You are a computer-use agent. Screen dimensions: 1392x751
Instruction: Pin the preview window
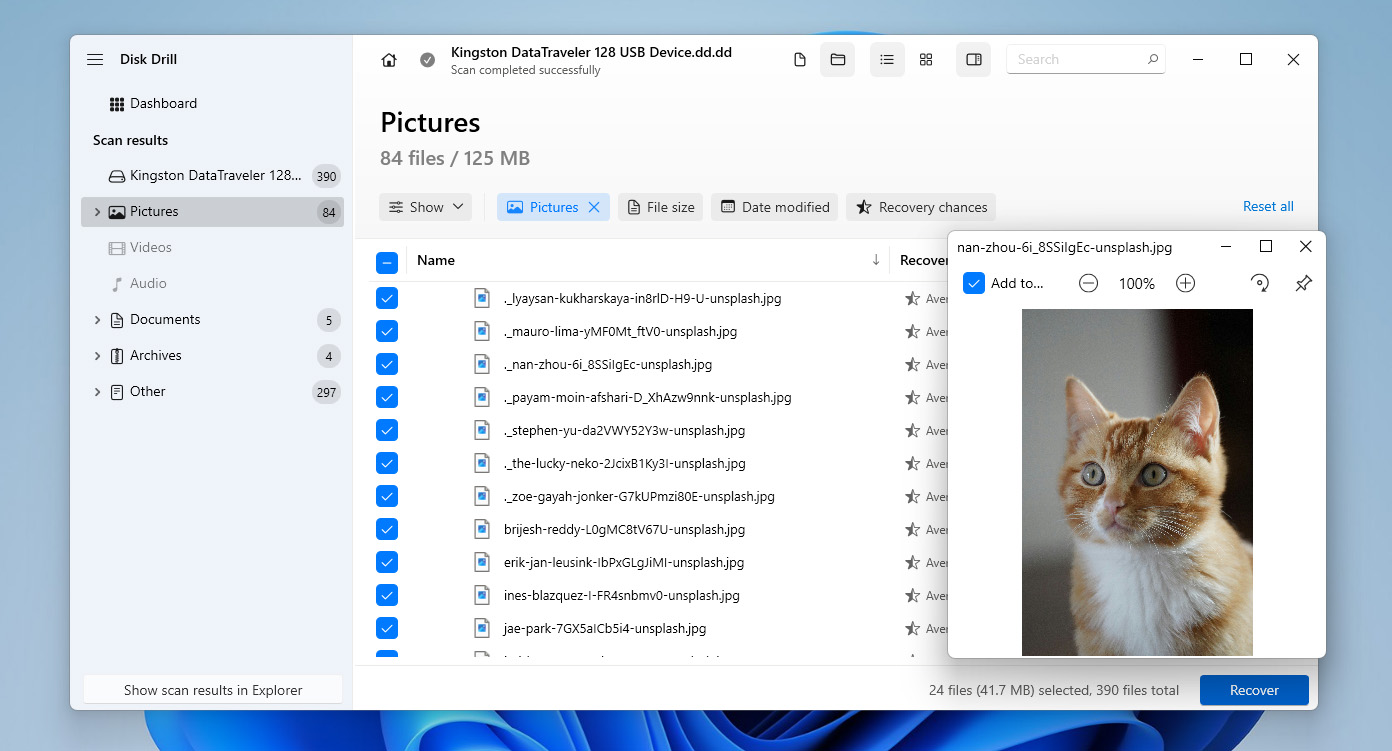[1303, 283]
